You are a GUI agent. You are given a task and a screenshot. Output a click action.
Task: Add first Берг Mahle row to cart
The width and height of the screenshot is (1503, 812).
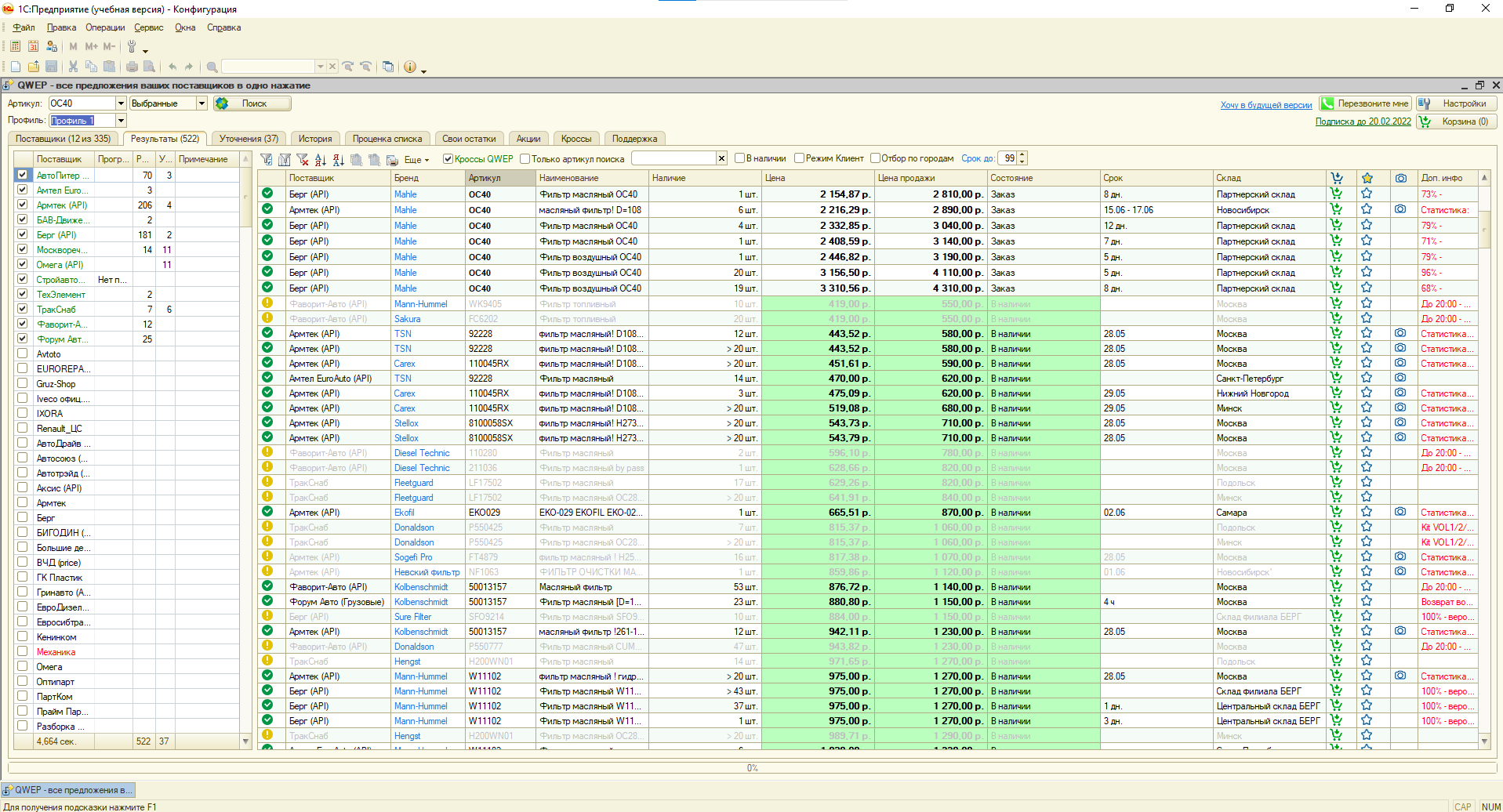[x=1337, y=194]
